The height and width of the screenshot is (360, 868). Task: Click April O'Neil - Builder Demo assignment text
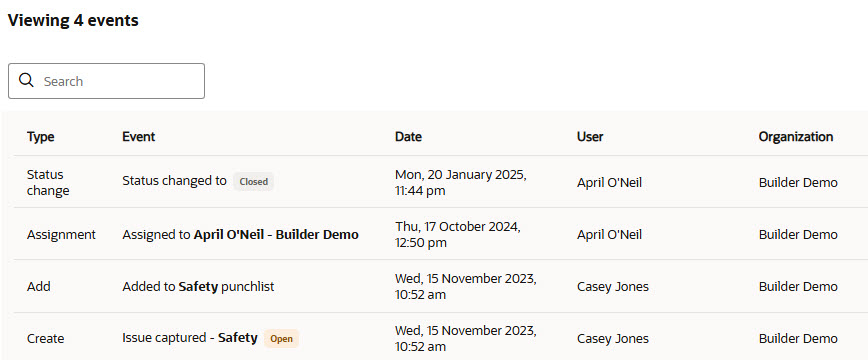(x=276, y=234)
